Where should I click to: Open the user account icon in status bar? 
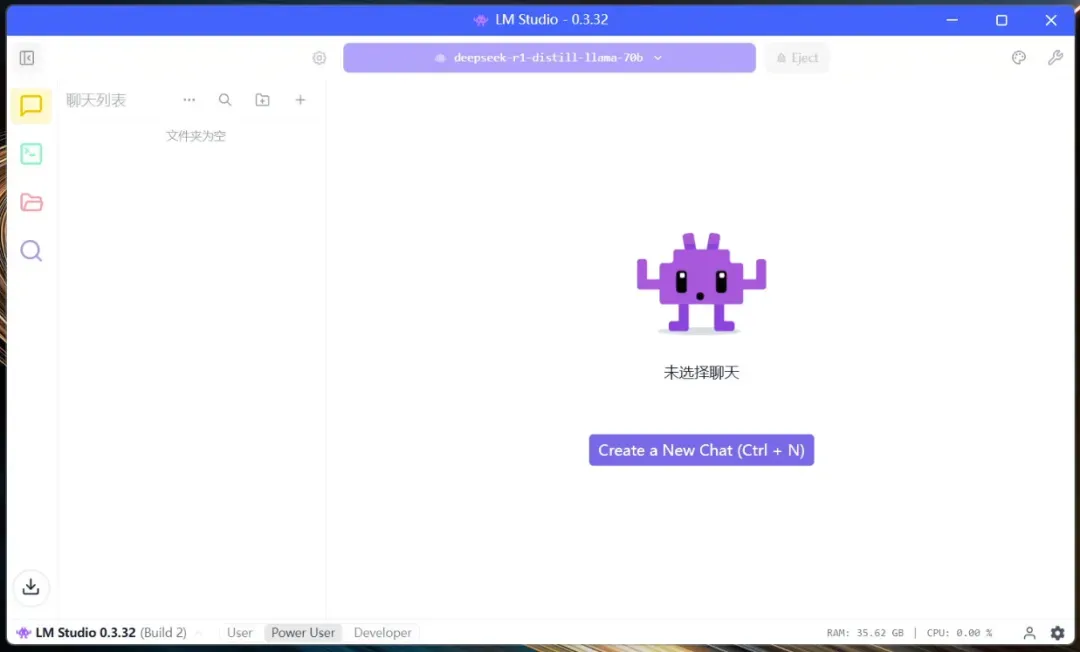point(1029,633)
